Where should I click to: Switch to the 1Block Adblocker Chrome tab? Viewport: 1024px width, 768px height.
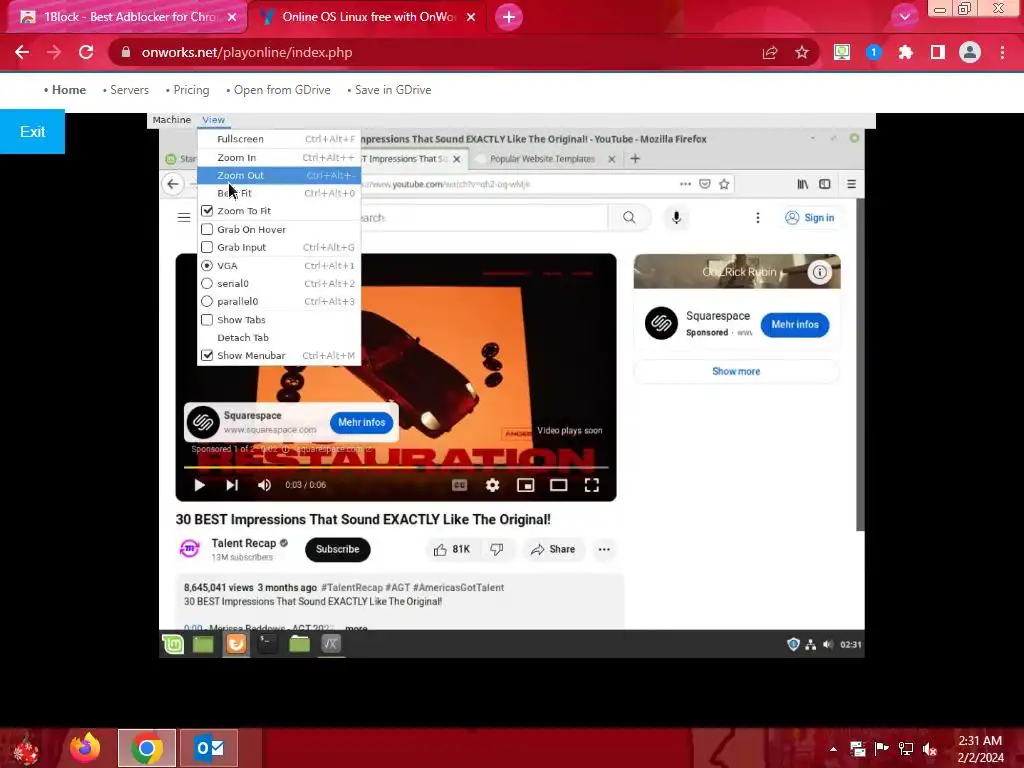[x=124, y=17]
